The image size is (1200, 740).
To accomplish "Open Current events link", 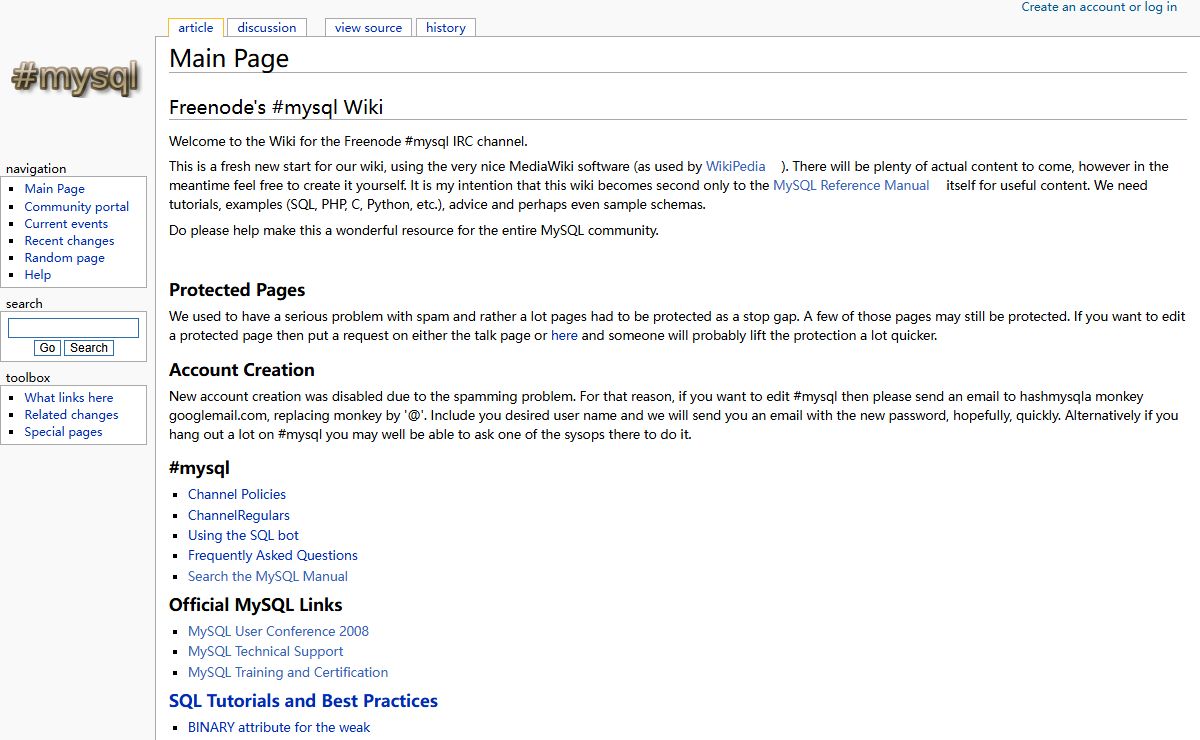I will [x=66, y=223].
